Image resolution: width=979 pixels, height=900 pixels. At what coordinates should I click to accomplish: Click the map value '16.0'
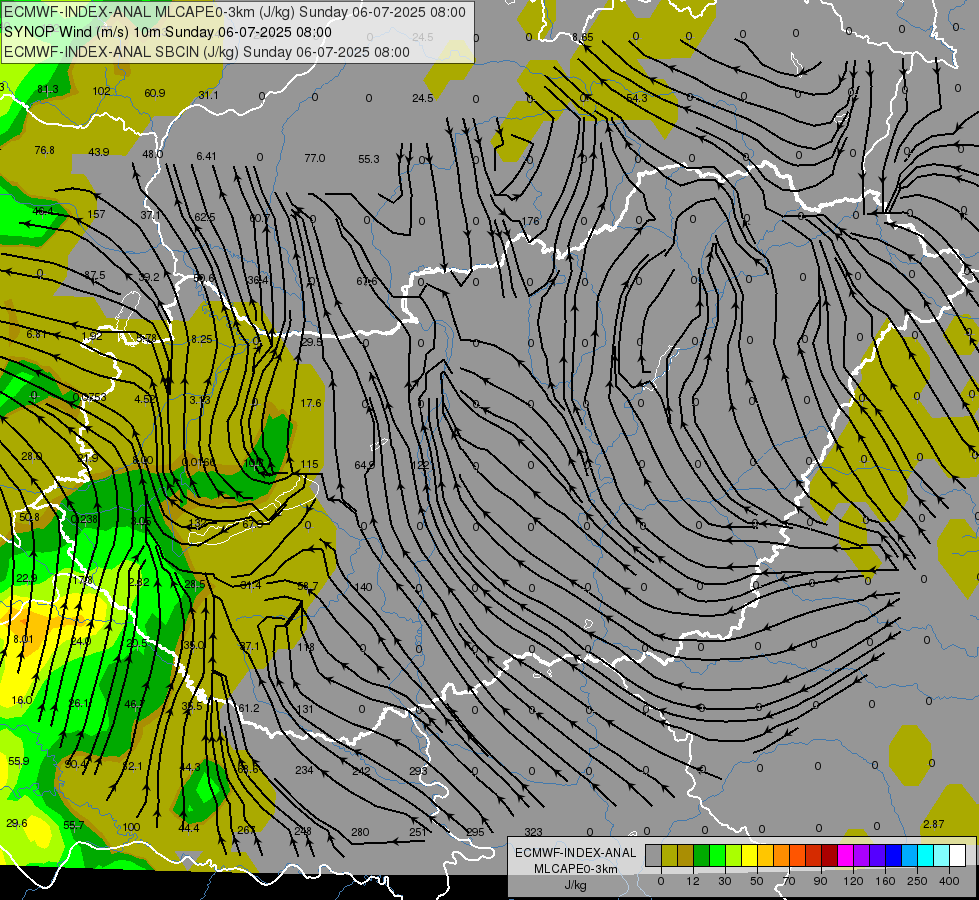click(x=22, y=700)
